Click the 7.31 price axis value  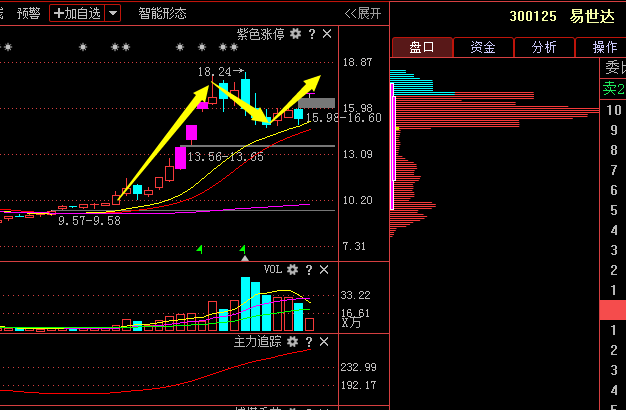click(354, 246)
